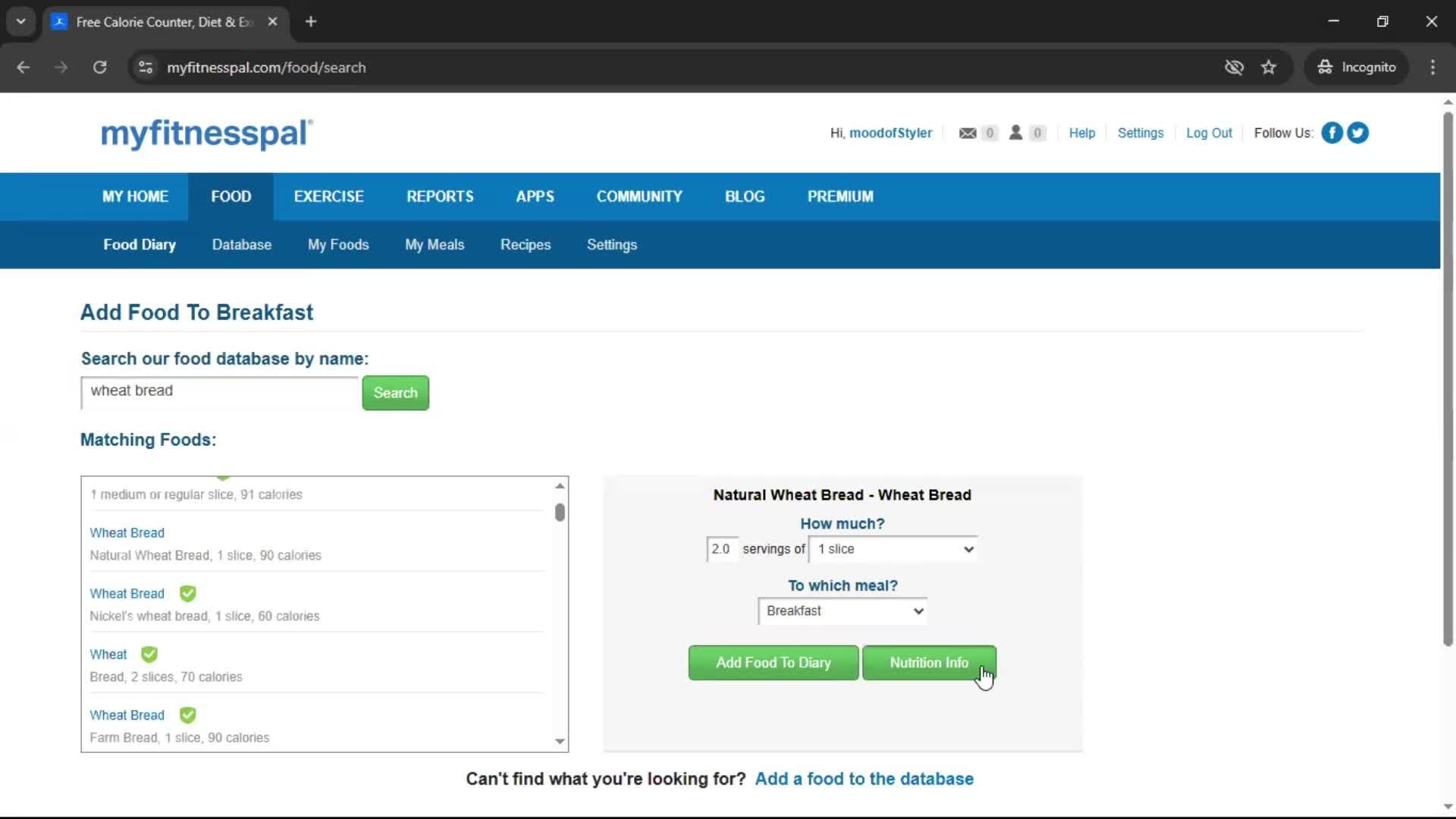
Task: Click page vertical scrollbar thumb
Action: point(1448,379)
